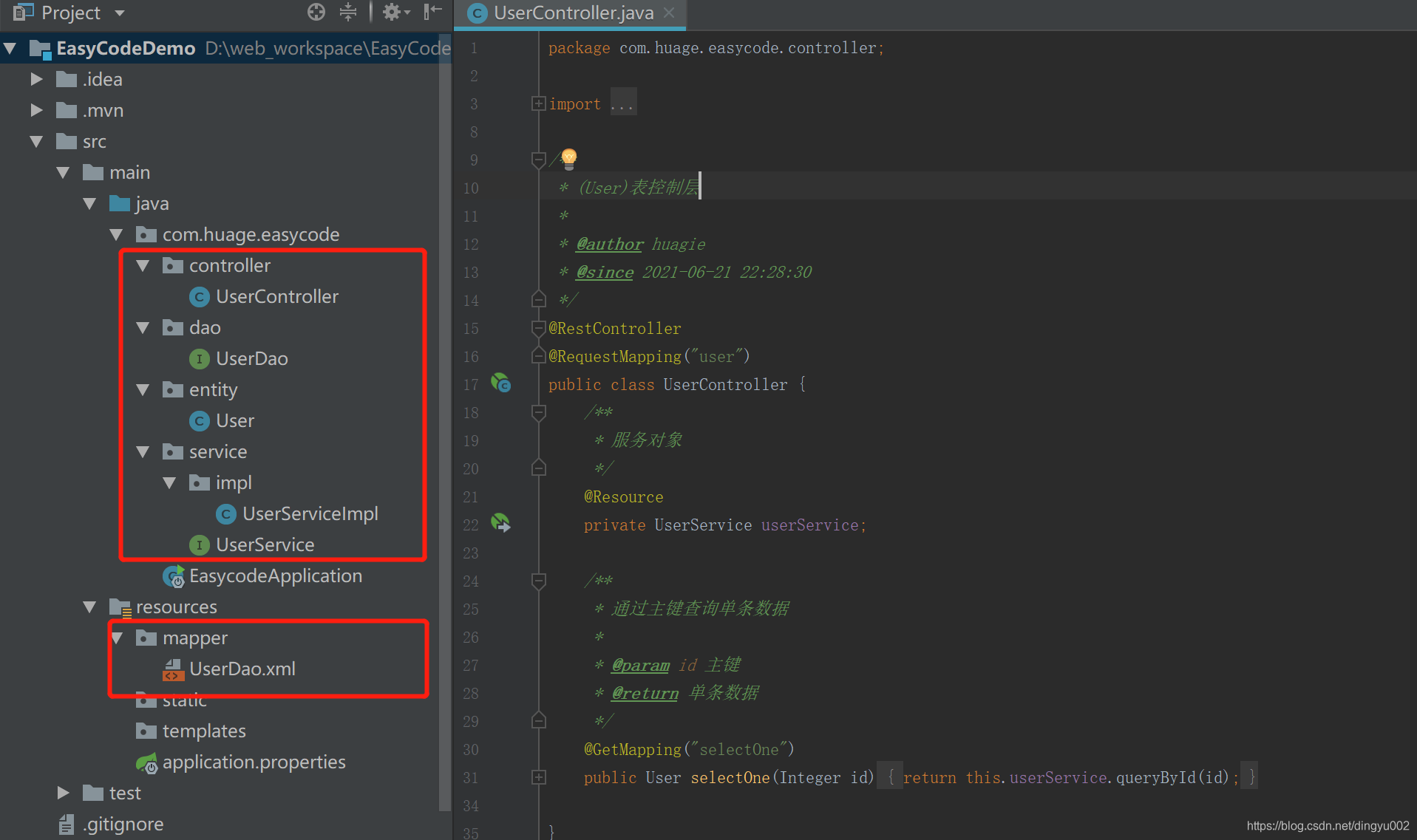This screenshot has width=1417, height=840.
Task: Open the Project view dropdown
Action: click(x=120, y=13)
